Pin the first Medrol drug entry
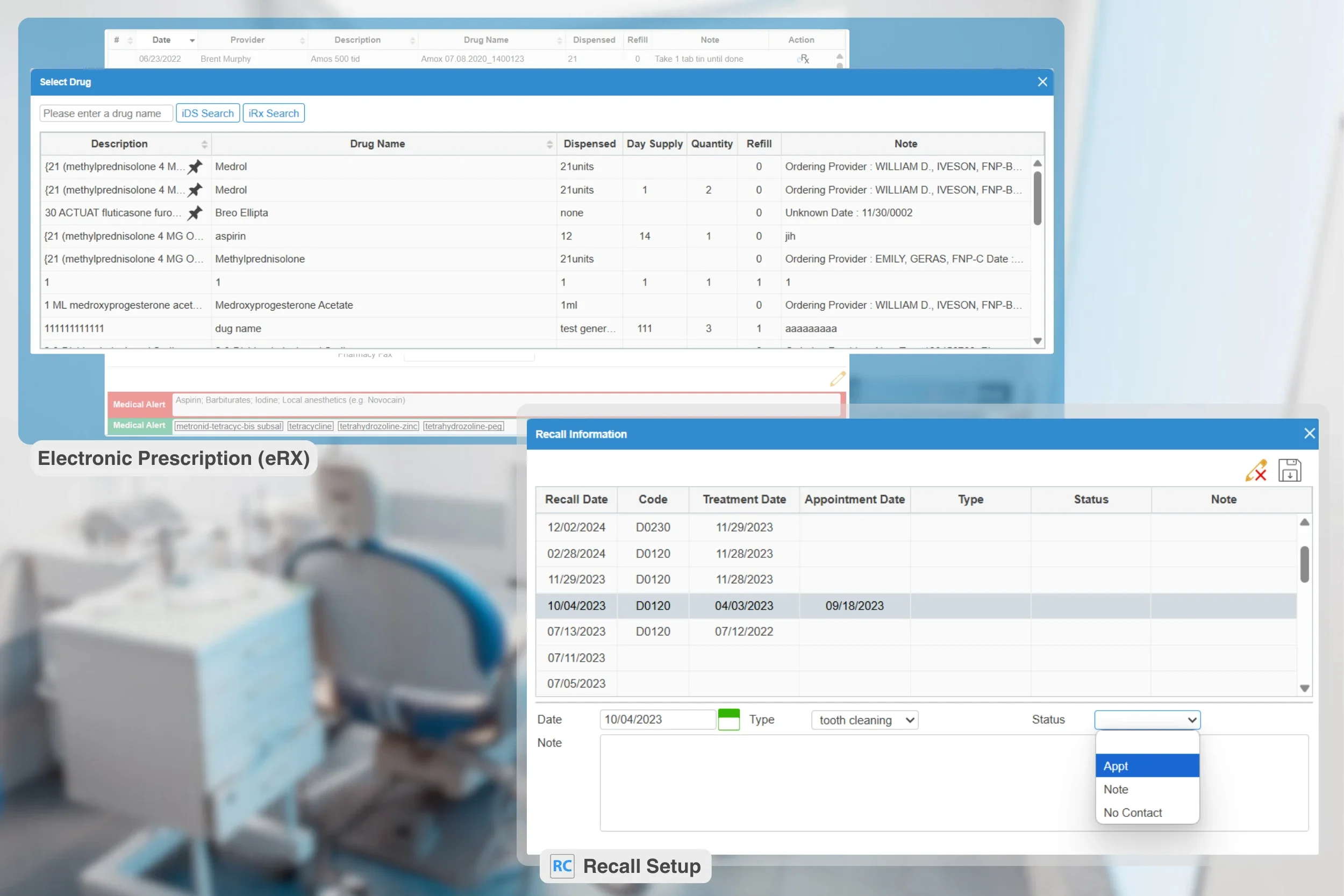Viewport: 1344px width, 896px height. (x=195, y=166)
